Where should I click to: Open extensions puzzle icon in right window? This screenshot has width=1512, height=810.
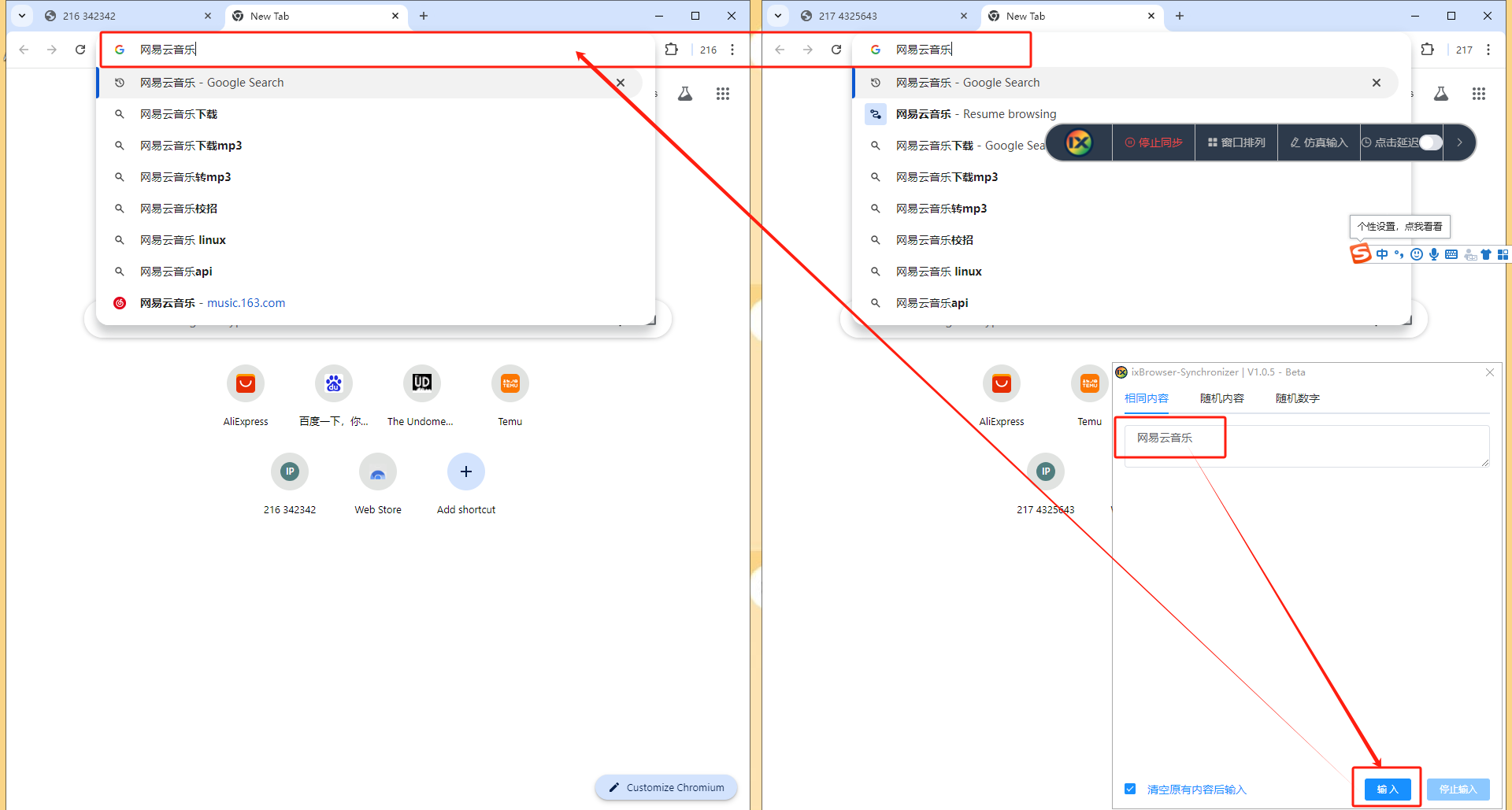coord(1427,50)
